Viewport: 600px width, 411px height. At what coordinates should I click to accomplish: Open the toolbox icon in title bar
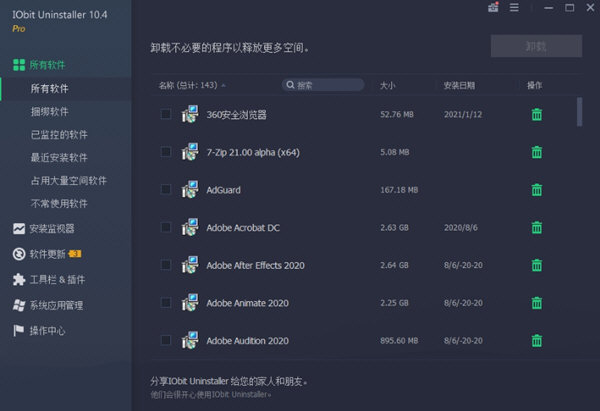coord(494,8)
